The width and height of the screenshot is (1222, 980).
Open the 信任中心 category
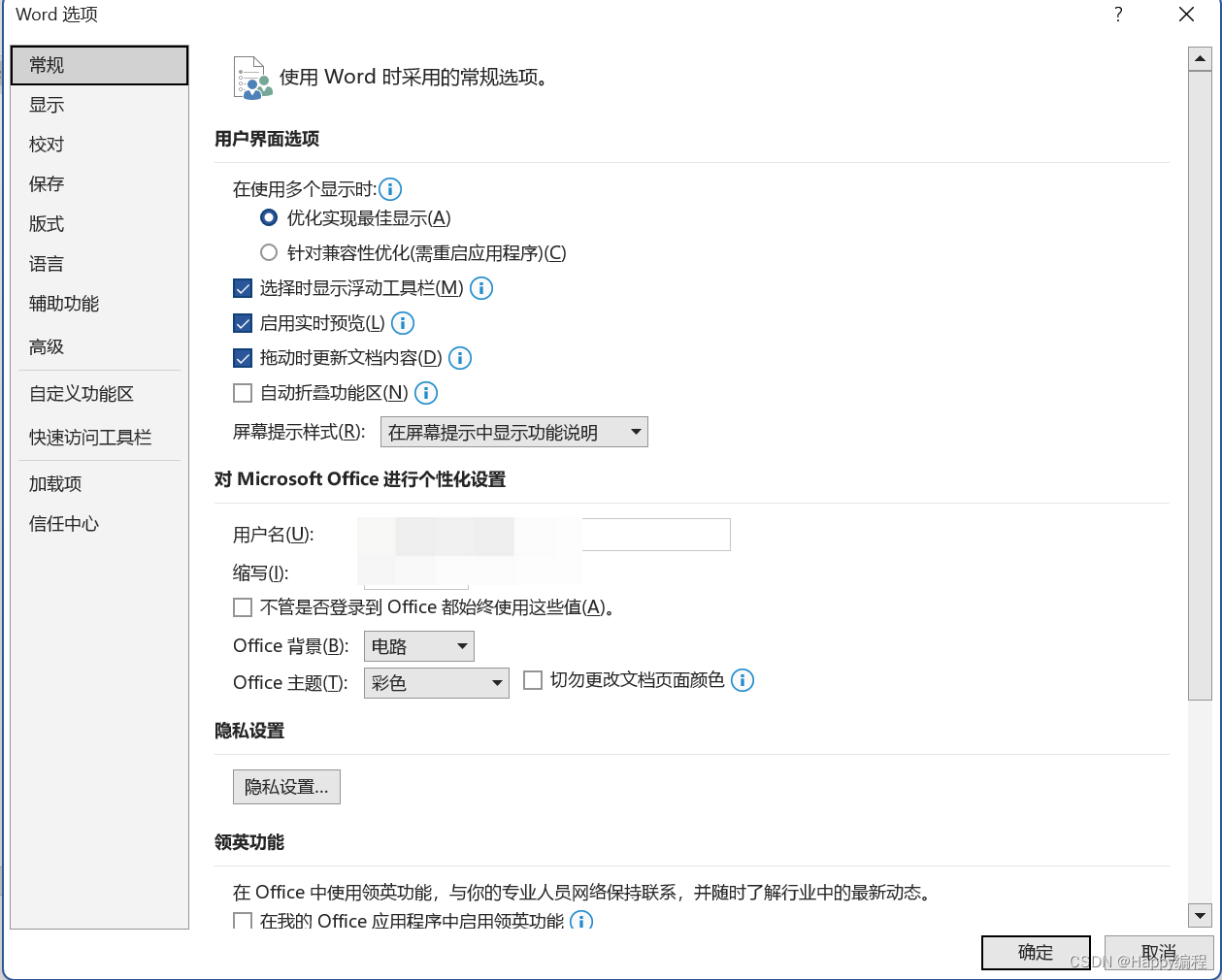99,524
